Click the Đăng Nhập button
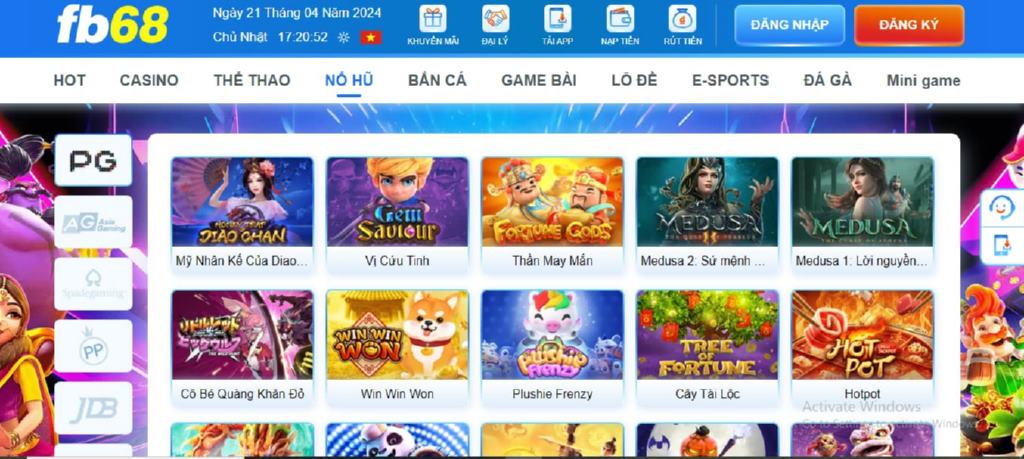The height and width of the screenshot is (459, 1024). coord(790,25)
